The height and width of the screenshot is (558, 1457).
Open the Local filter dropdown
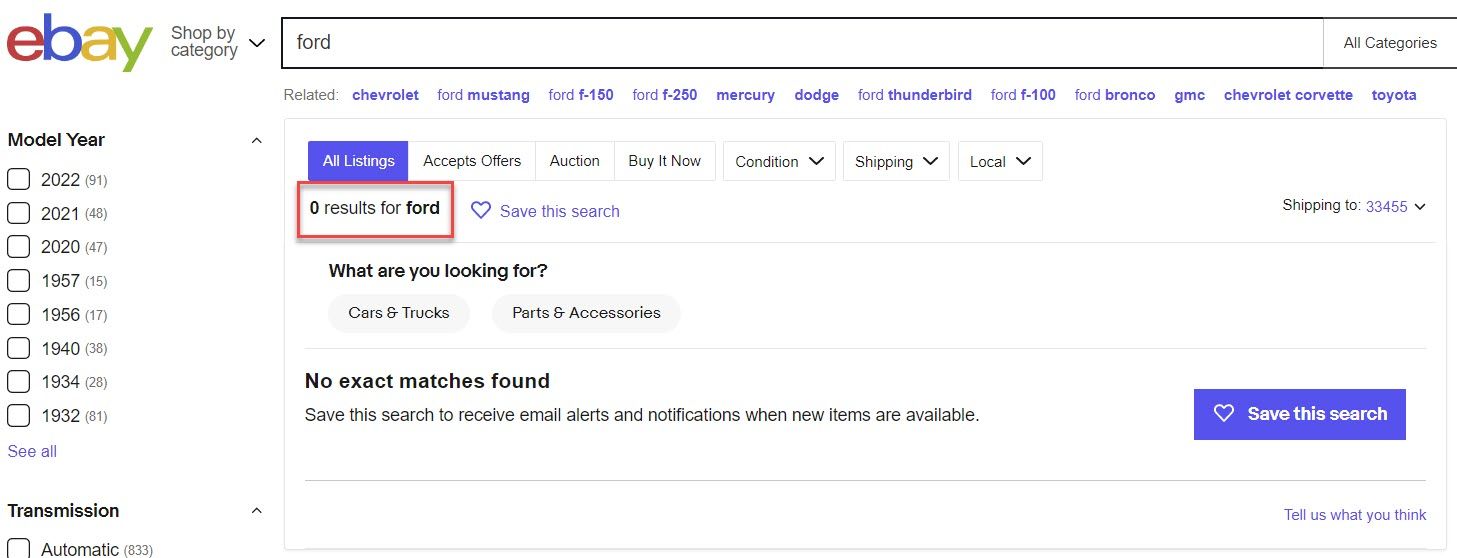999,161
